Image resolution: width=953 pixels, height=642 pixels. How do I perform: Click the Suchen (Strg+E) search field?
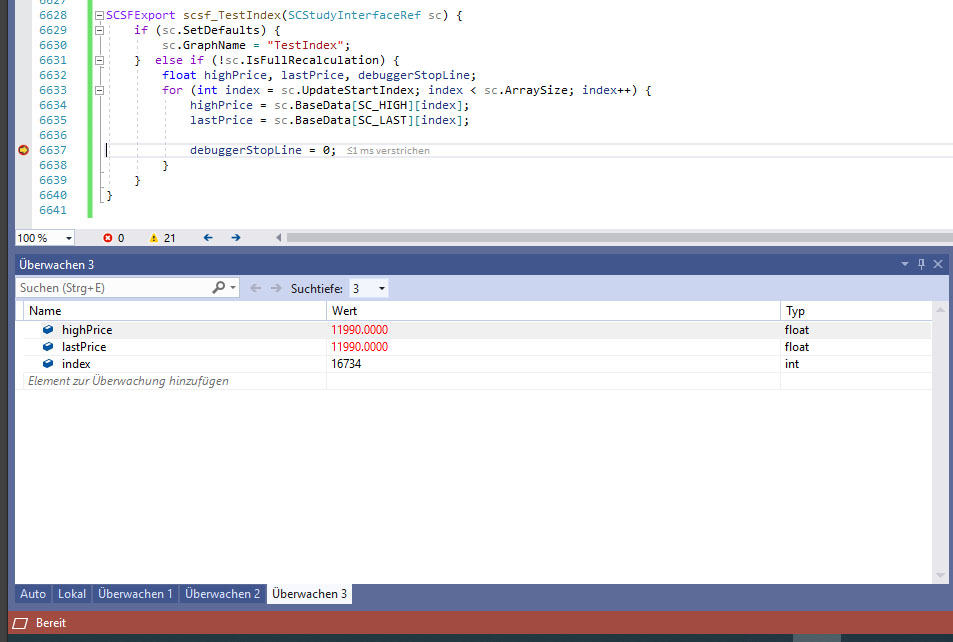point(110,288)
